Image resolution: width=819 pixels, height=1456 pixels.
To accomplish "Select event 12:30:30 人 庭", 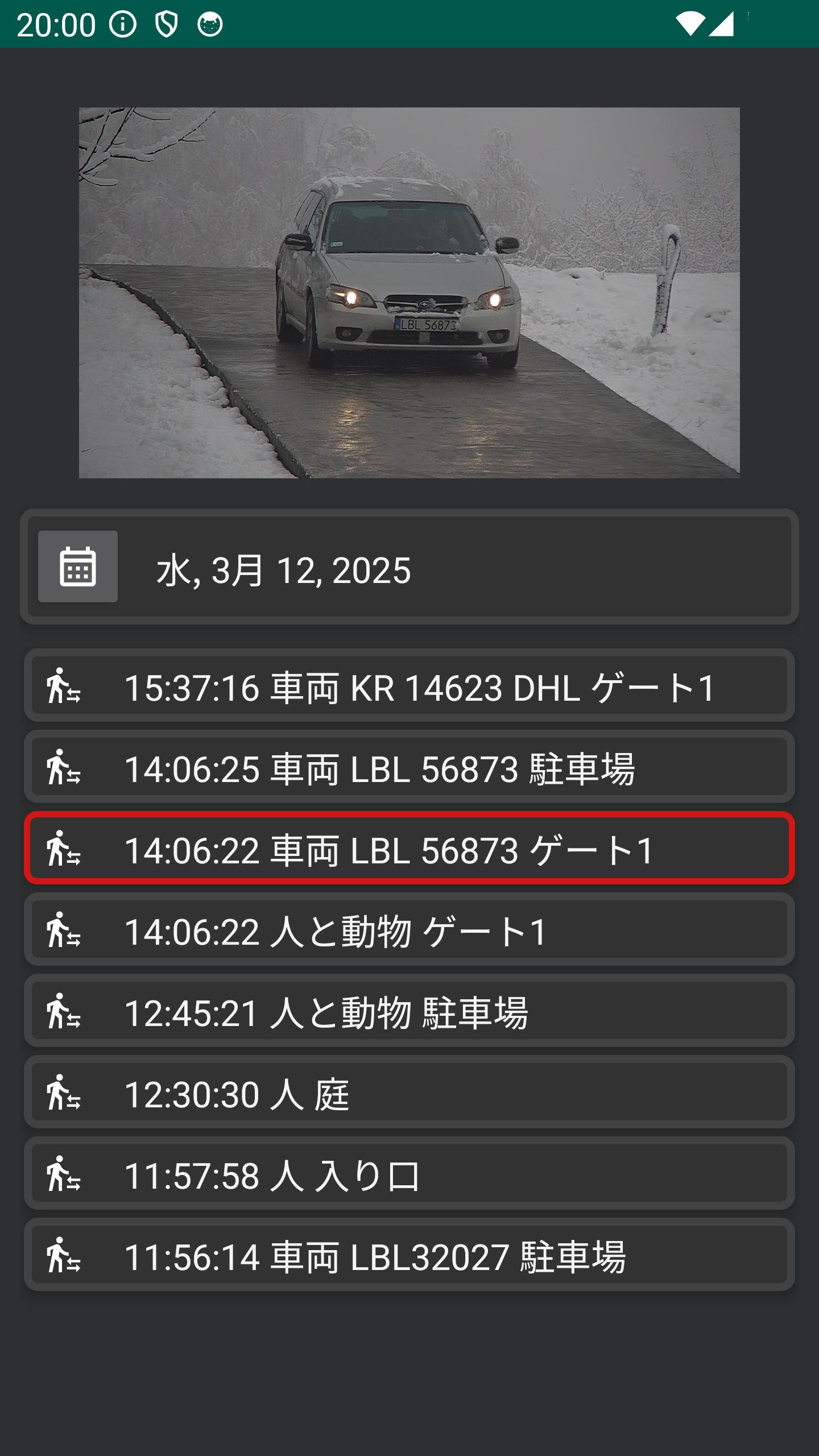I will point(409,1092).
